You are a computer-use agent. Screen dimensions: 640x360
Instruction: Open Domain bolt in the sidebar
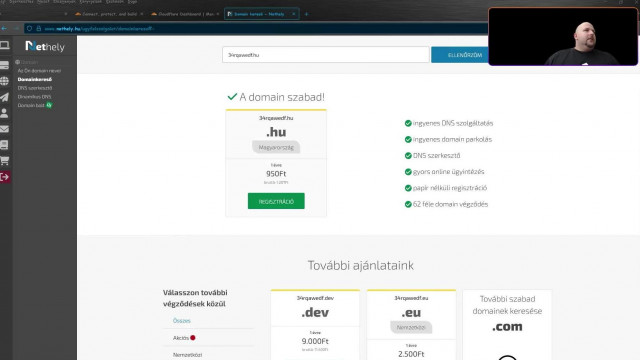point(35,105)
